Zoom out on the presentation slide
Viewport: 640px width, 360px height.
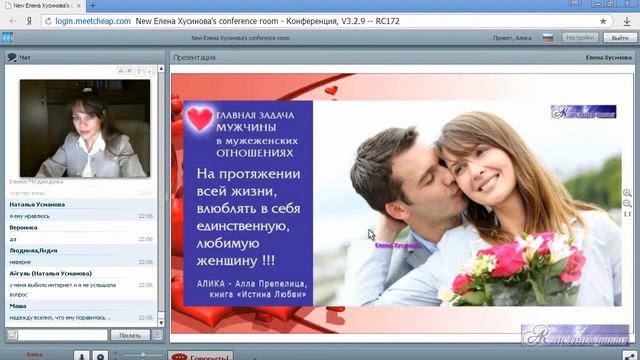point(627,203)
